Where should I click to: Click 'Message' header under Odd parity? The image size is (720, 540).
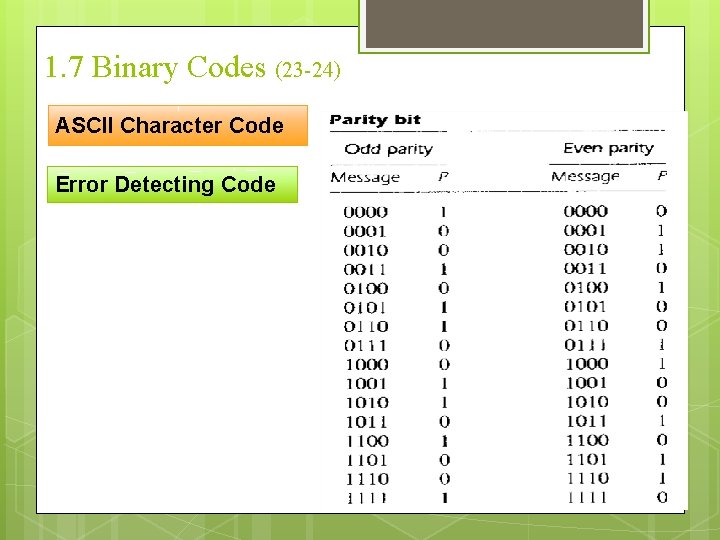[x=365, y=177]
